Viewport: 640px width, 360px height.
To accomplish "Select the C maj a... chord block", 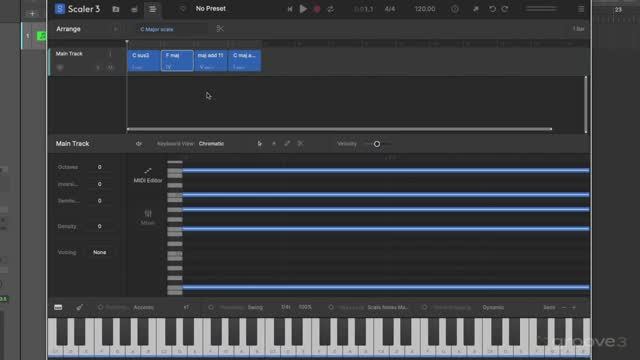I will coord(244,61).
